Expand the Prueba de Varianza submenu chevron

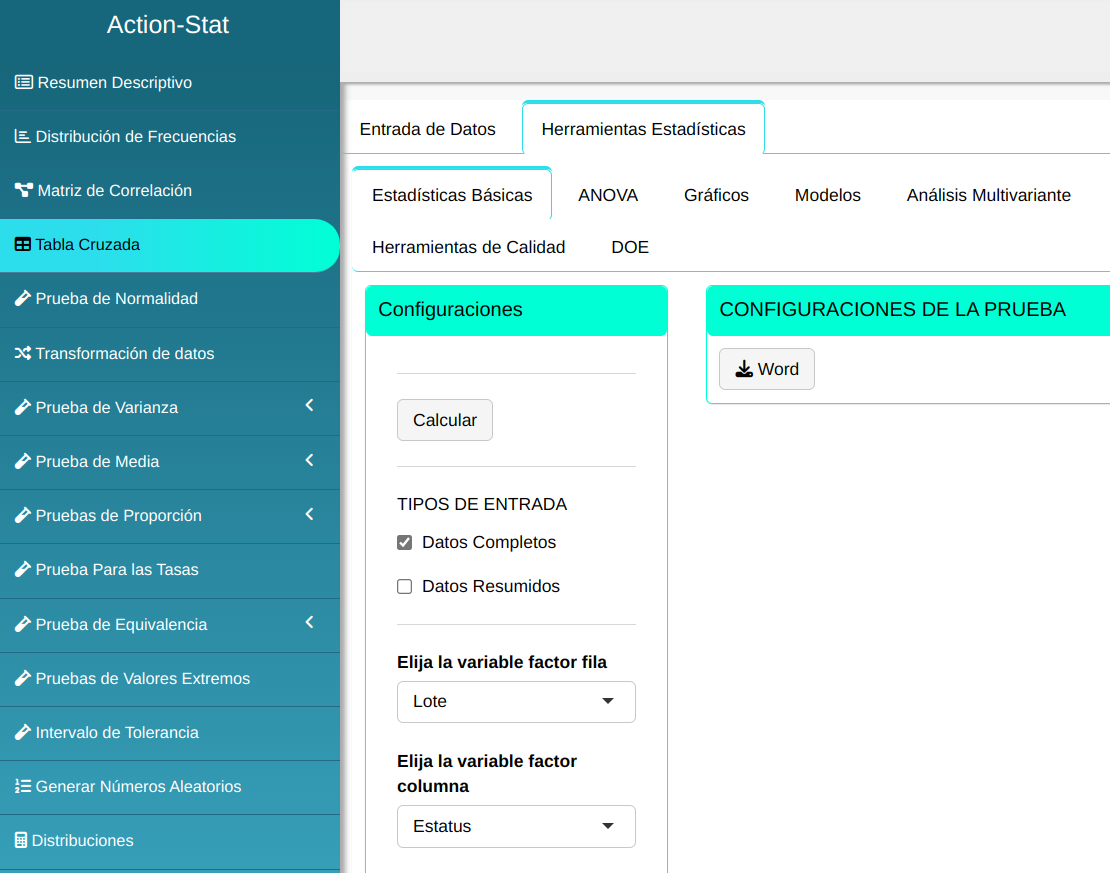point(309,406)
